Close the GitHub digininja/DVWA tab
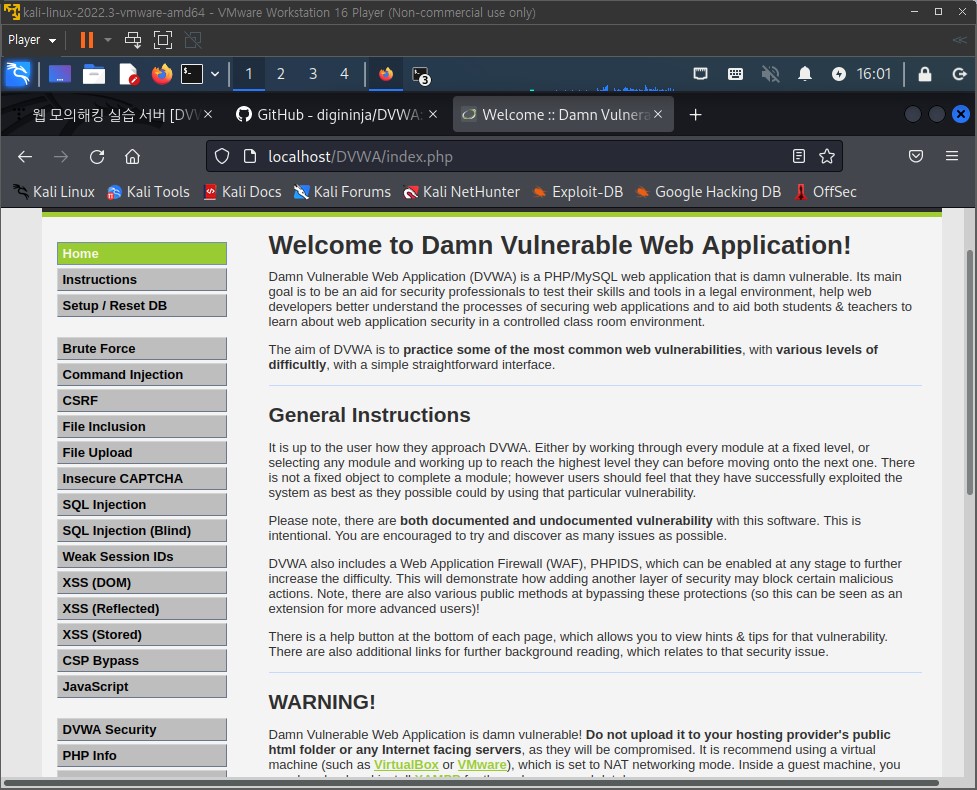 433,115
